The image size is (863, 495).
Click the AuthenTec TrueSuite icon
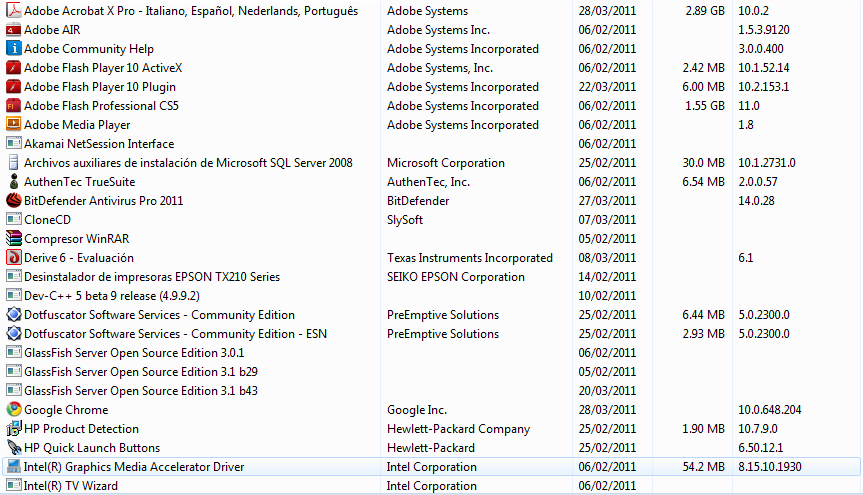pos(14,182)
